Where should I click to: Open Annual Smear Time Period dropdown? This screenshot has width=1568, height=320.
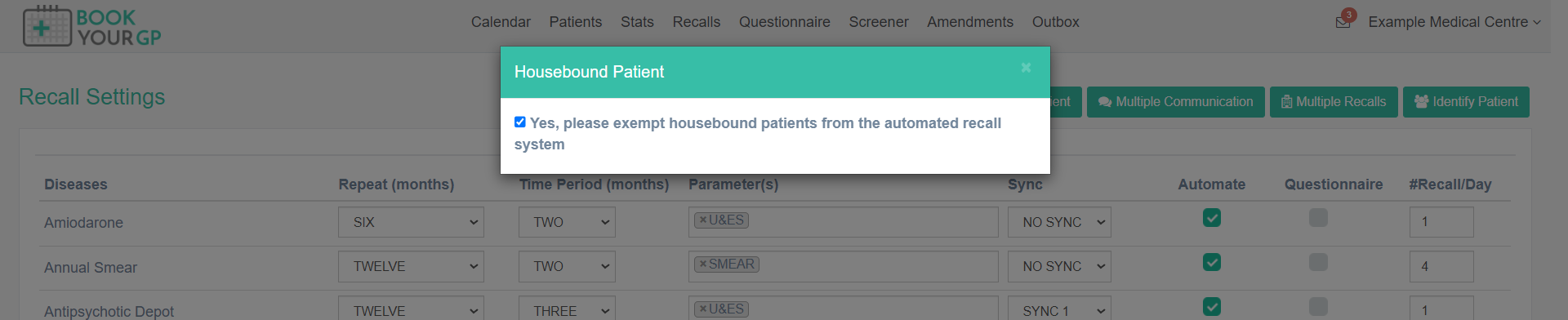click(x=567, y=266)
